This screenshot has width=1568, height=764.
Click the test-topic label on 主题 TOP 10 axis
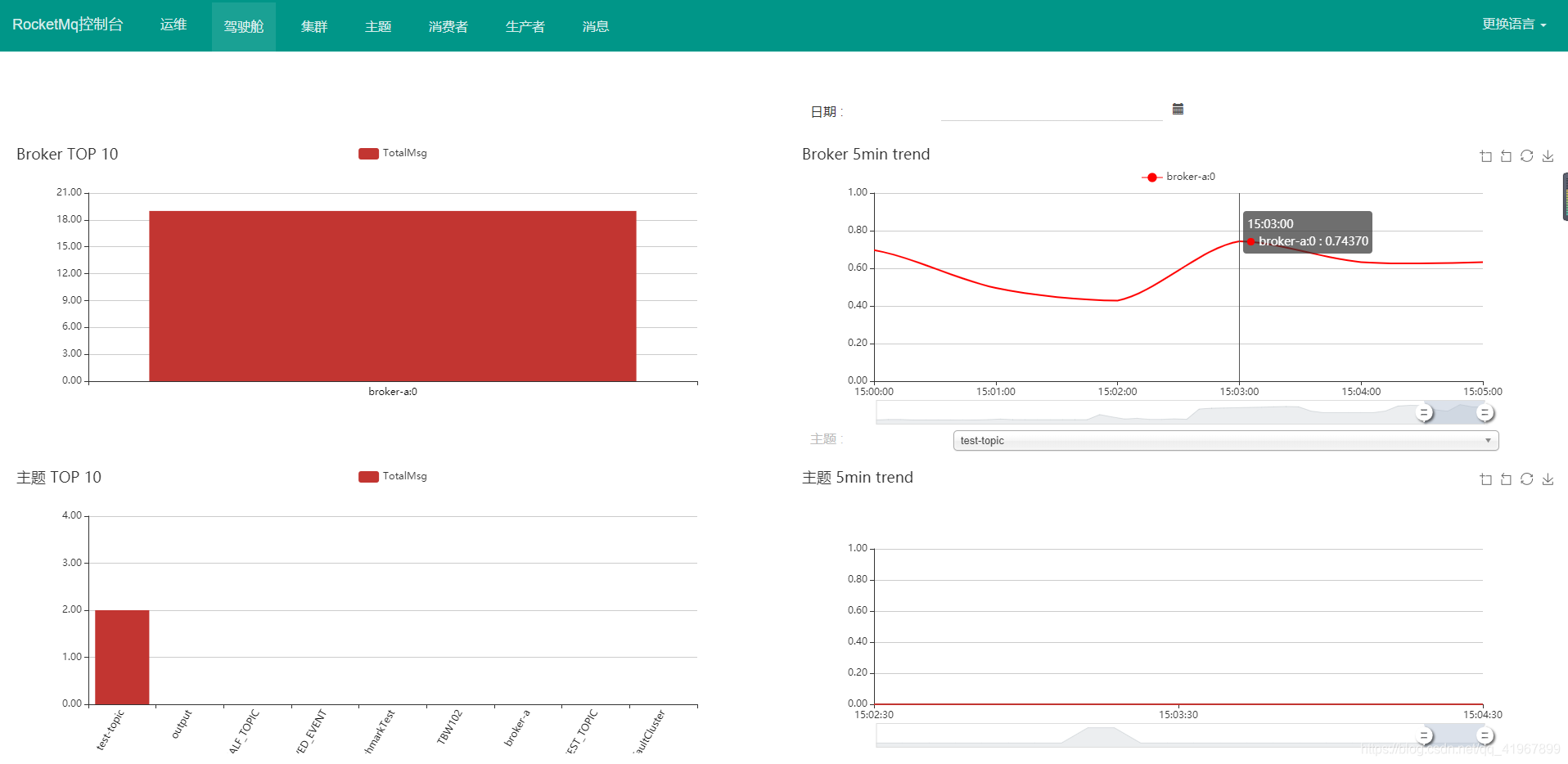[110, 730]
